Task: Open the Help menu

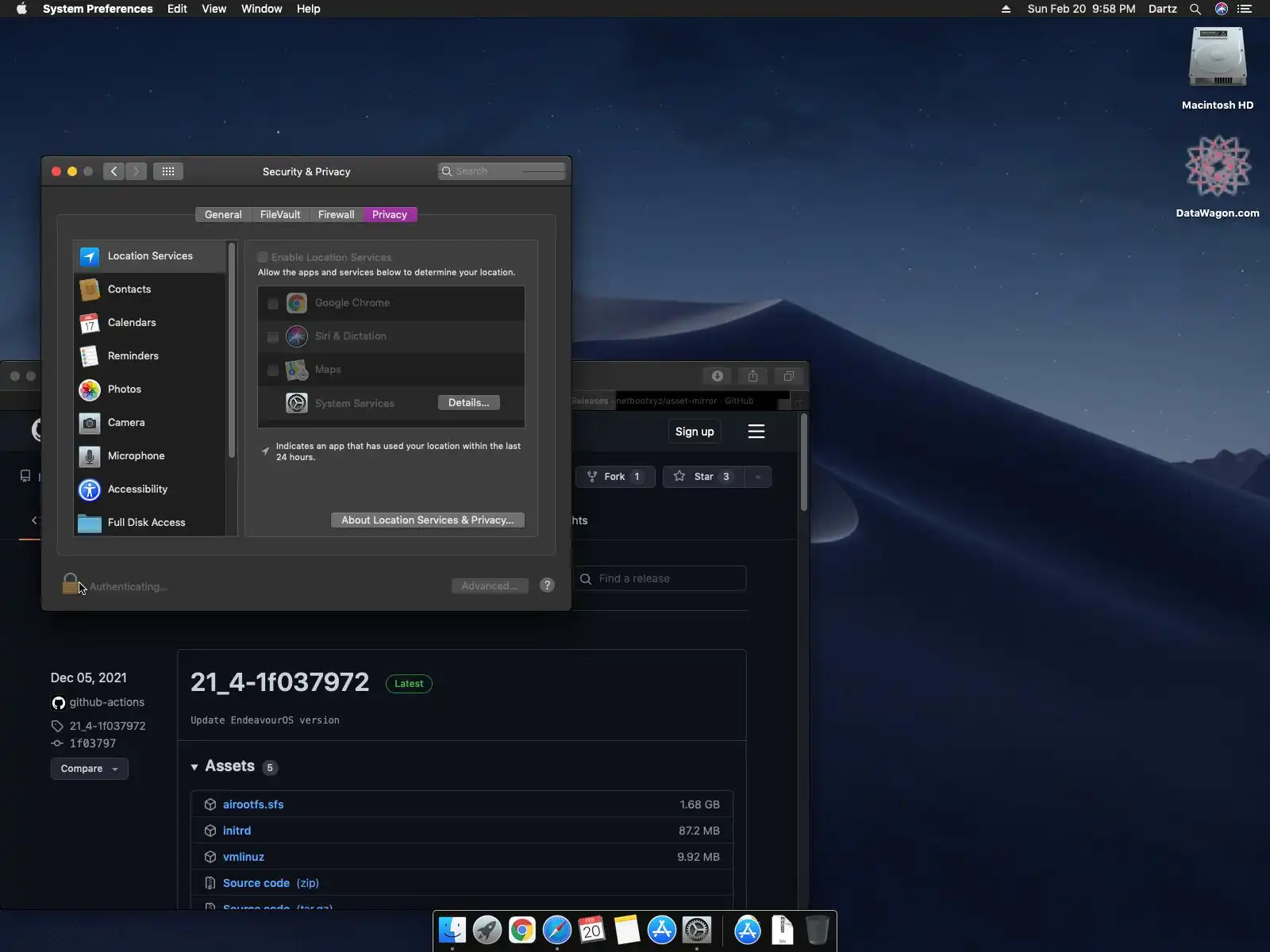Action: (309, 9)
